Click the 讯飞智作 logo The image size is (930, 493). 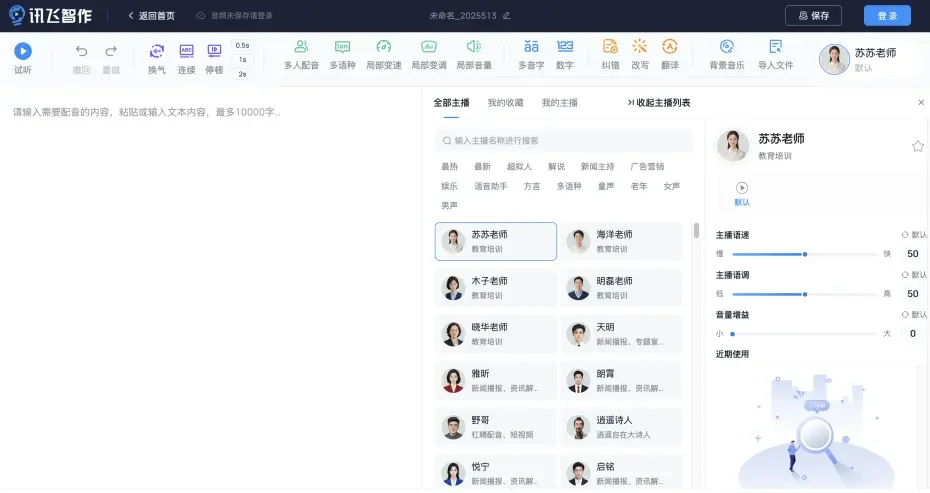click(x=50, y=15)
